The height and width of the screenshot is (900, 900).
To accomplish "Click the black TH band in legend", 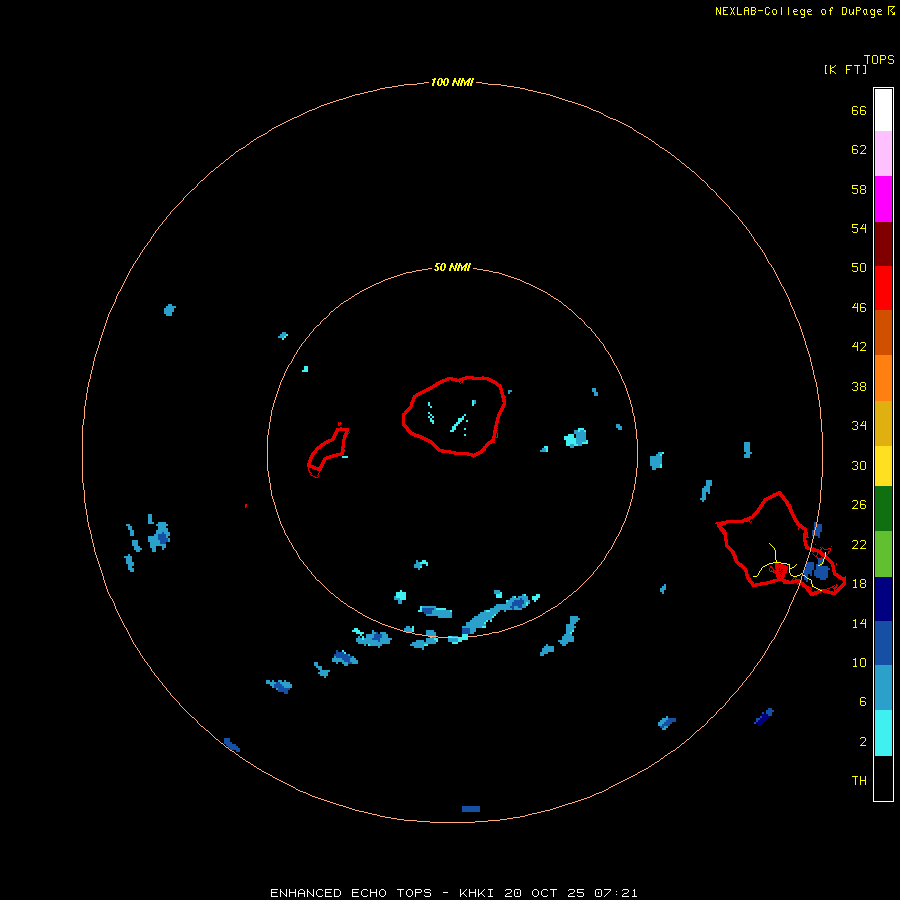I will (x=883, y=778).
